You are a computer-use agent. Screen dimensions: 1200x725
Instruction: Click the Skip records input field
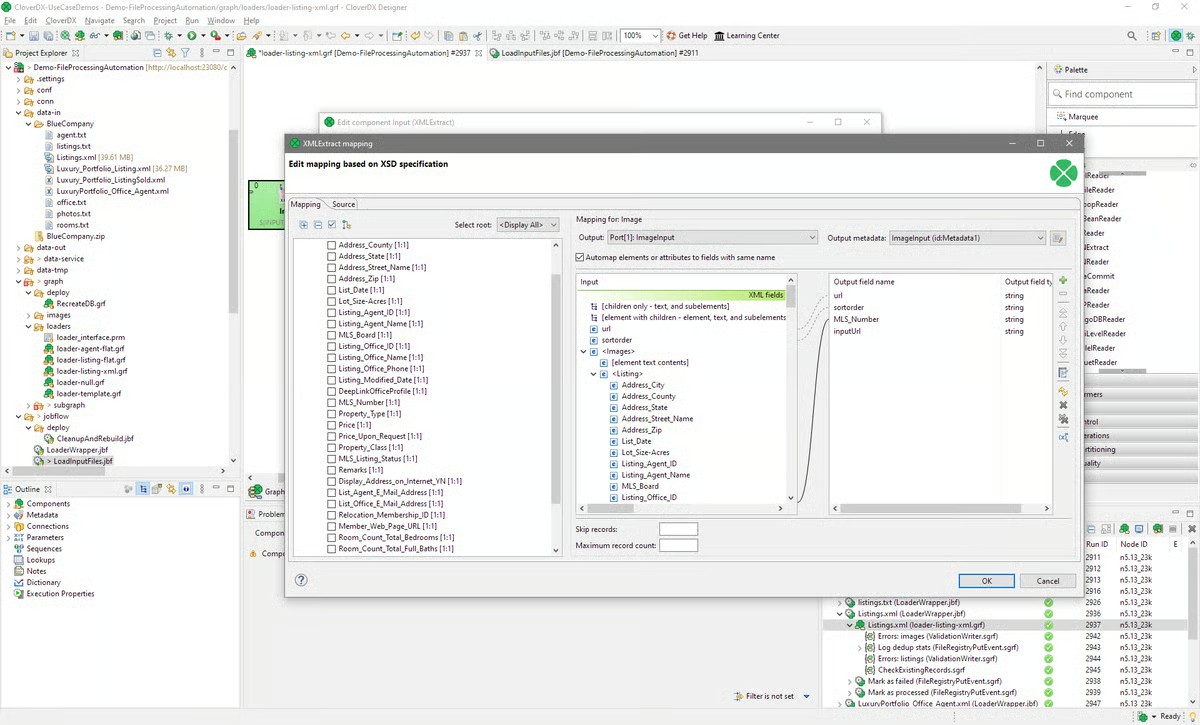click(x=678, y=529)
